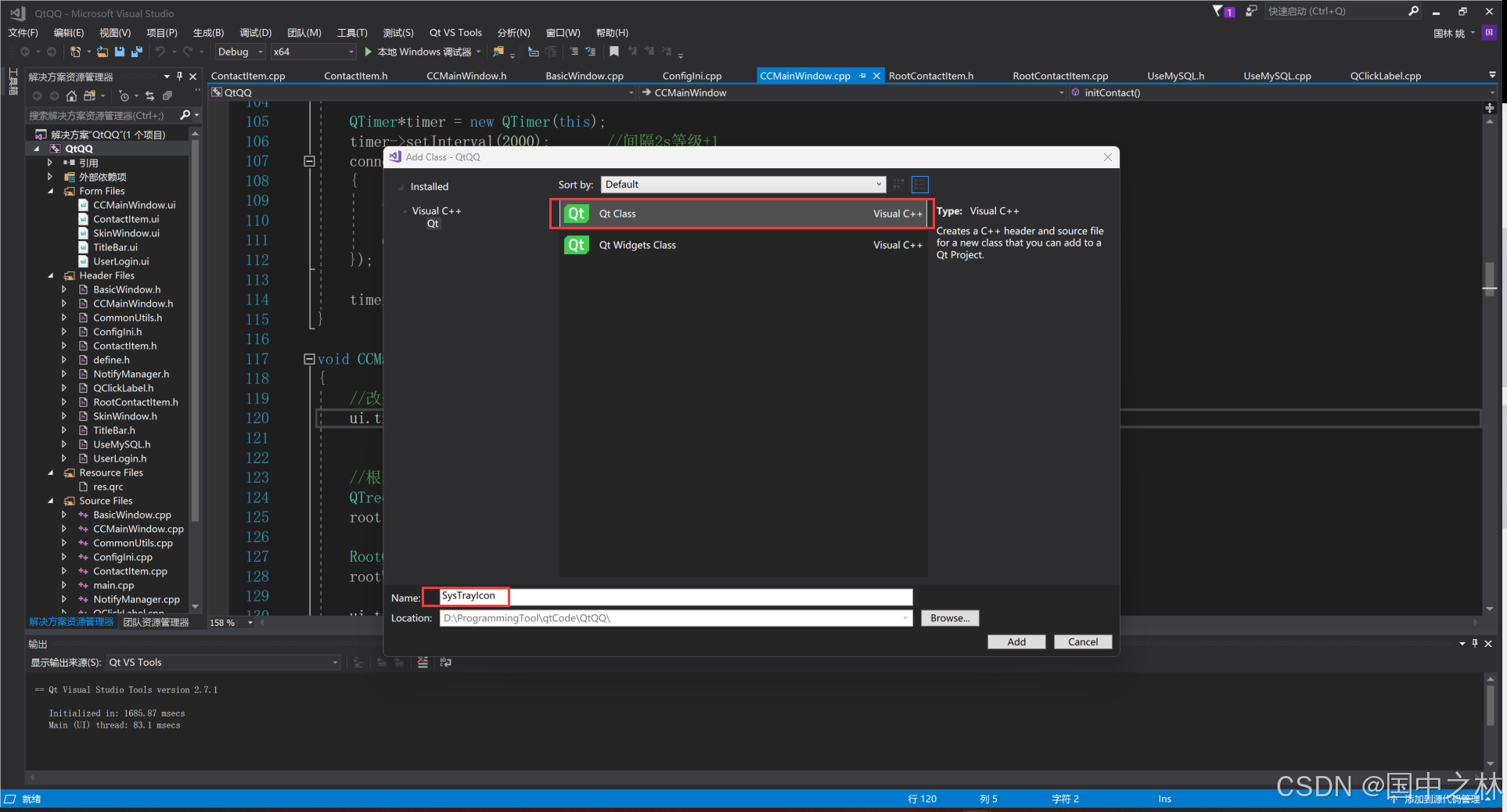Open output source Qt VS Tools dropdown
Viewport: 1507px width, 812px height.
point(223,663)
